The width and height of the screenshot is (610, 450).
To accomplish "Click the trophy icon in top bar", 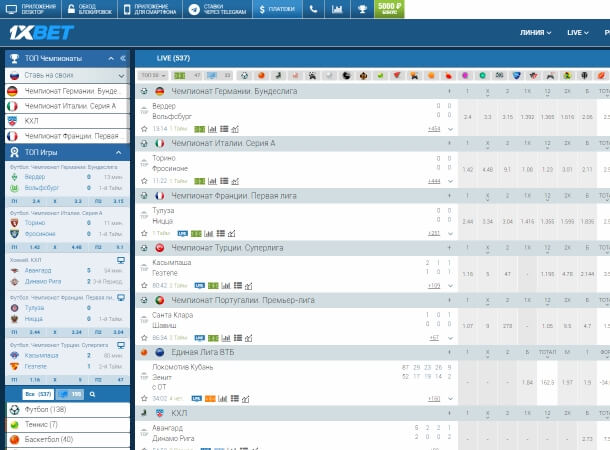I will tap(361, 10).
